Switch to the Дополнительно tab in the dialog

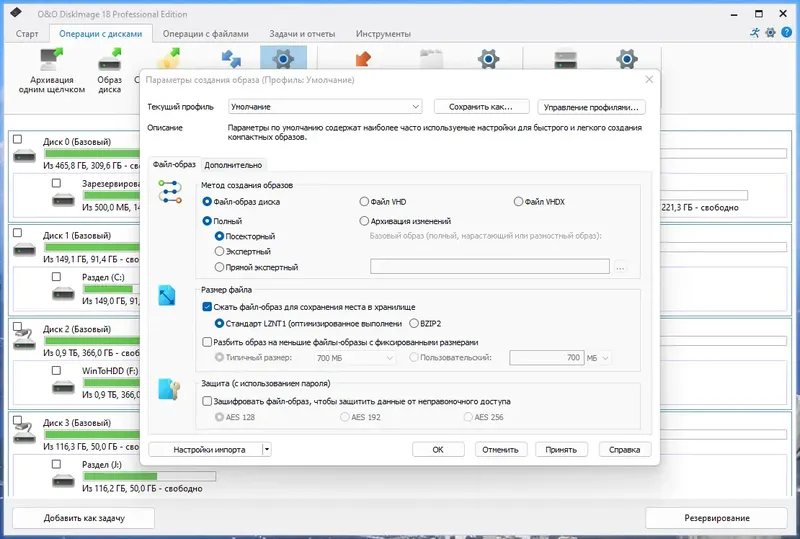point(233,165)
